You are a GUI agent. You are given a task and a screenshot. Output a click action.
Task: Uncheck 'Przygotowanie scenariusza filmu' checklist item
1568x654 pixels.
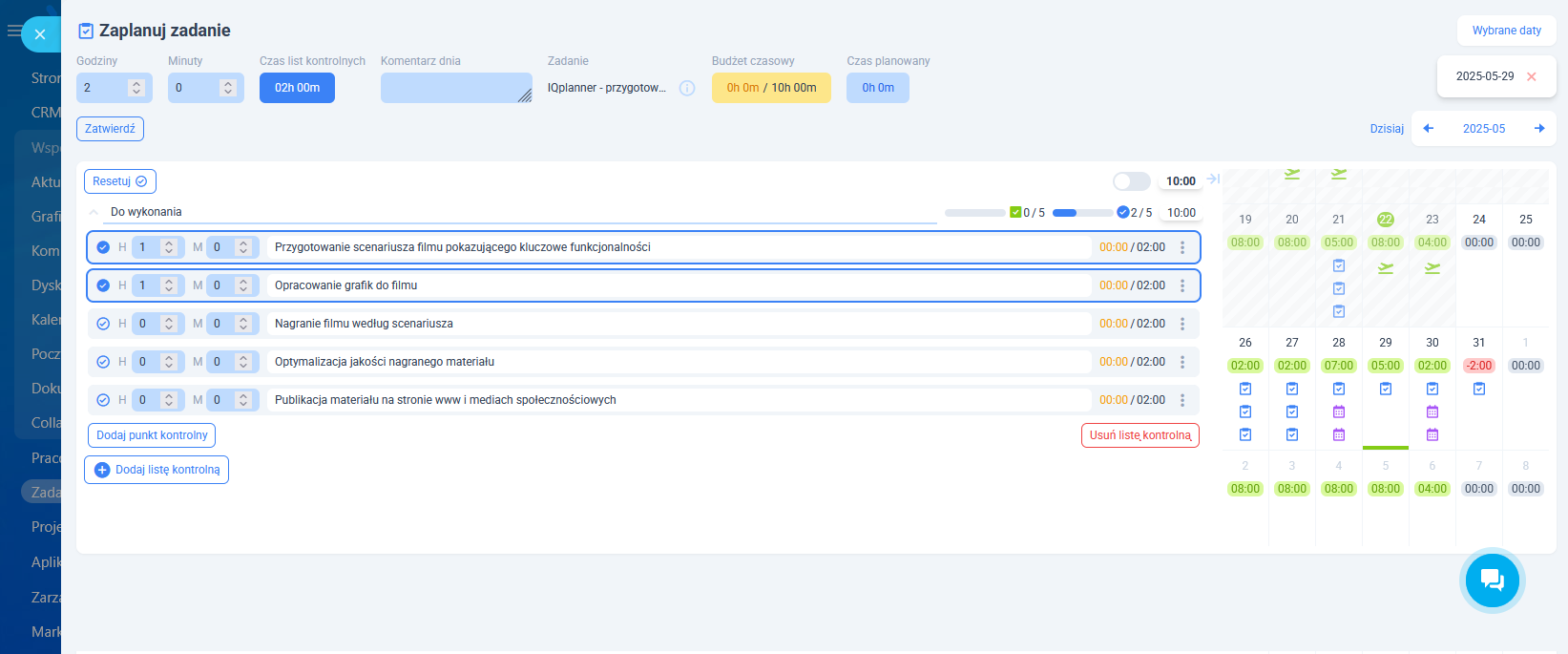pos(103,247)
